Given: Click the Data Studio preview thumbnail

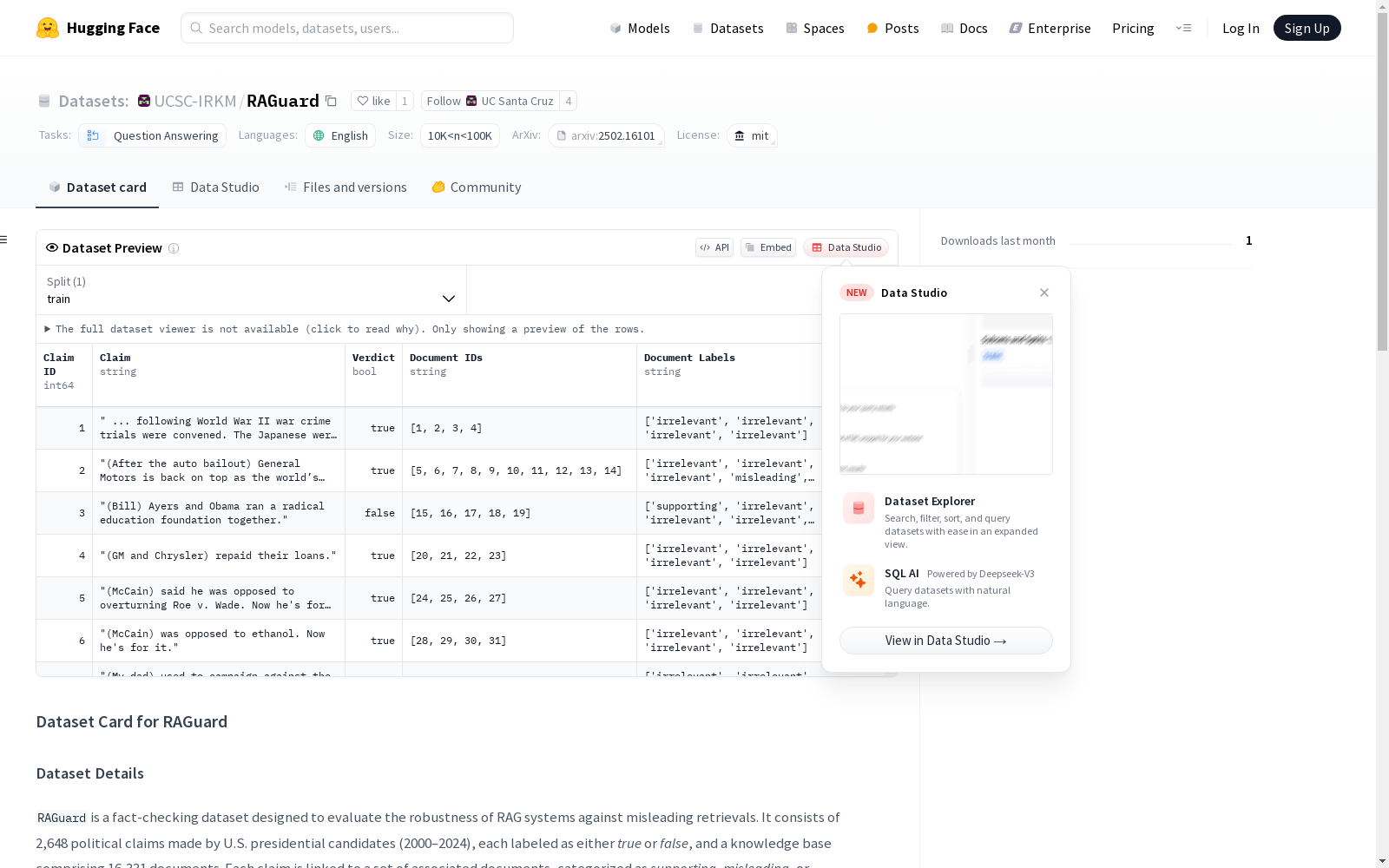Looking at the screenshot, I should click(x=946, y=394).
